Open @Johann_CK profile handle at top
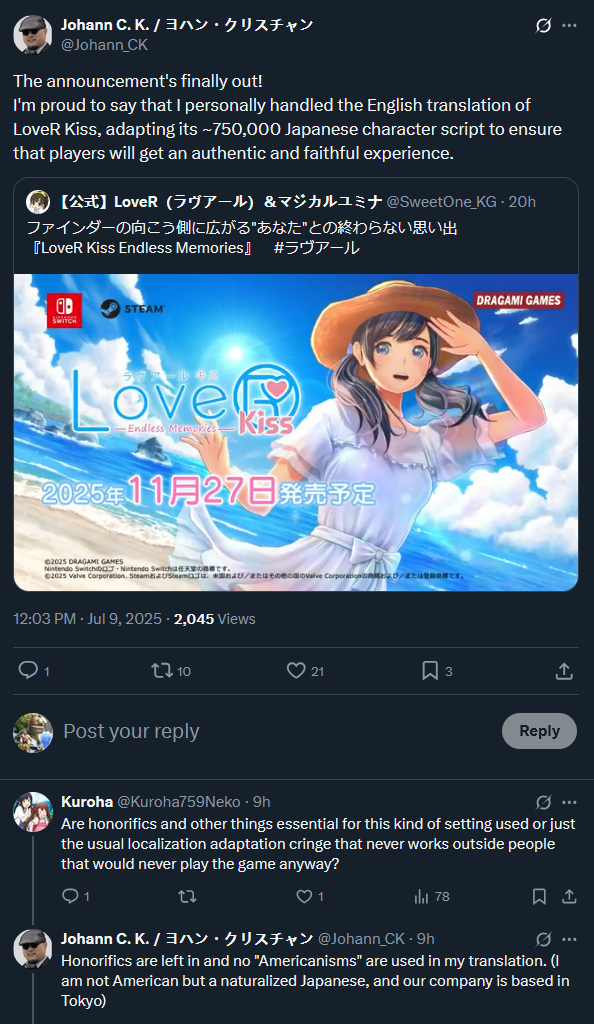The image size is (594, 1024). [104, 45]
